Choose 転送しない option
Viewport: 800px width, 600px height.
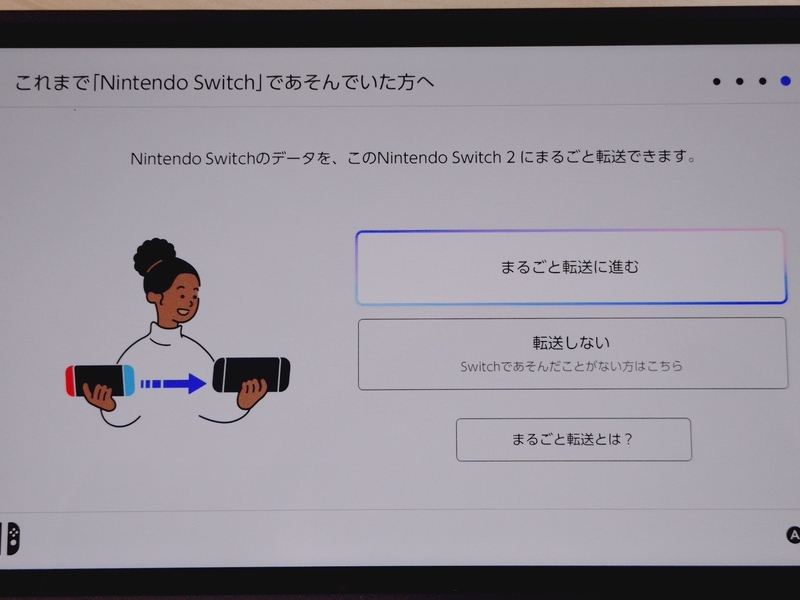pos(572,354)
